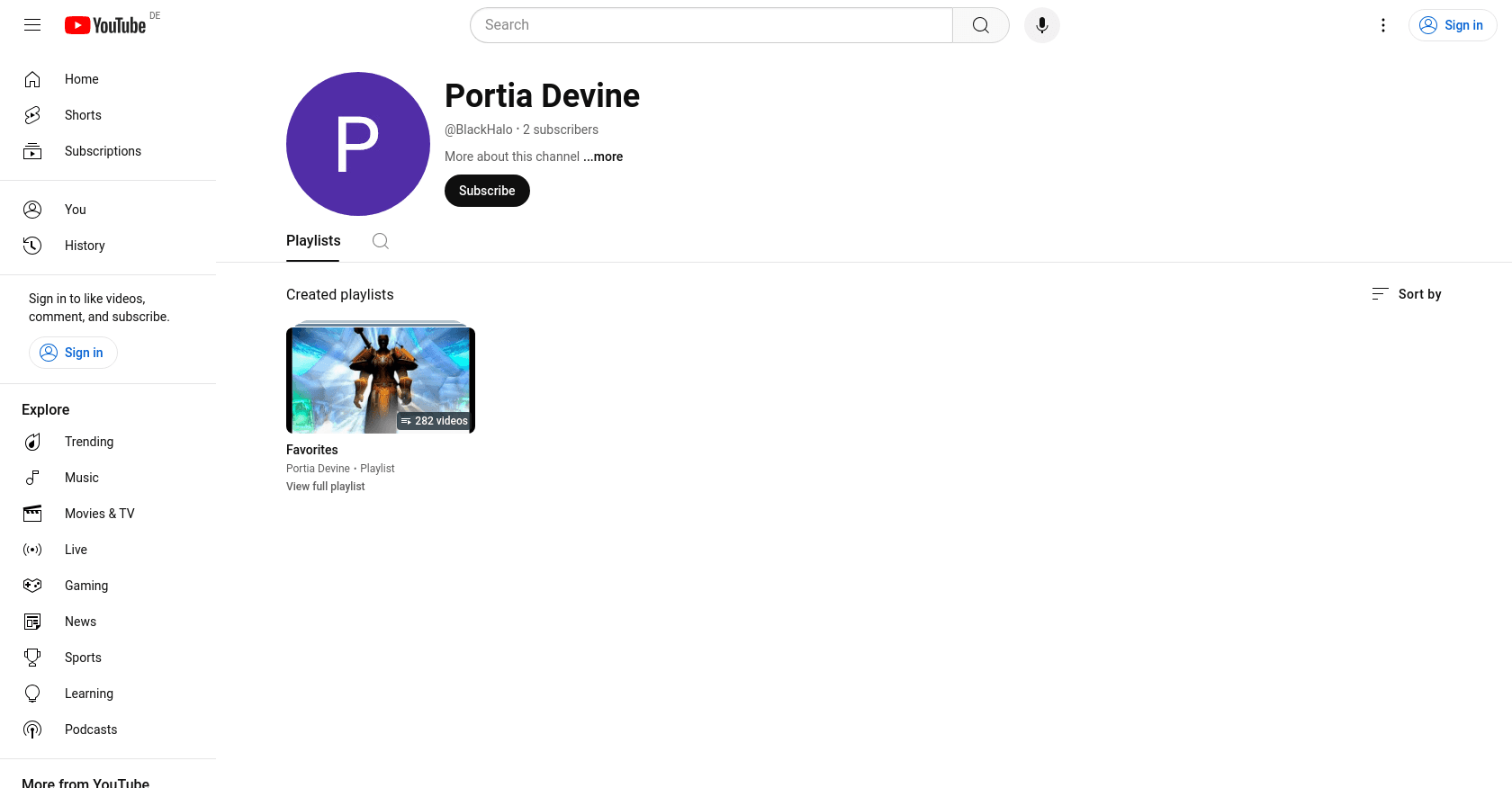Start voice search with microphone
This screenshot has height=788, width=1512.
coord(1041,25)
